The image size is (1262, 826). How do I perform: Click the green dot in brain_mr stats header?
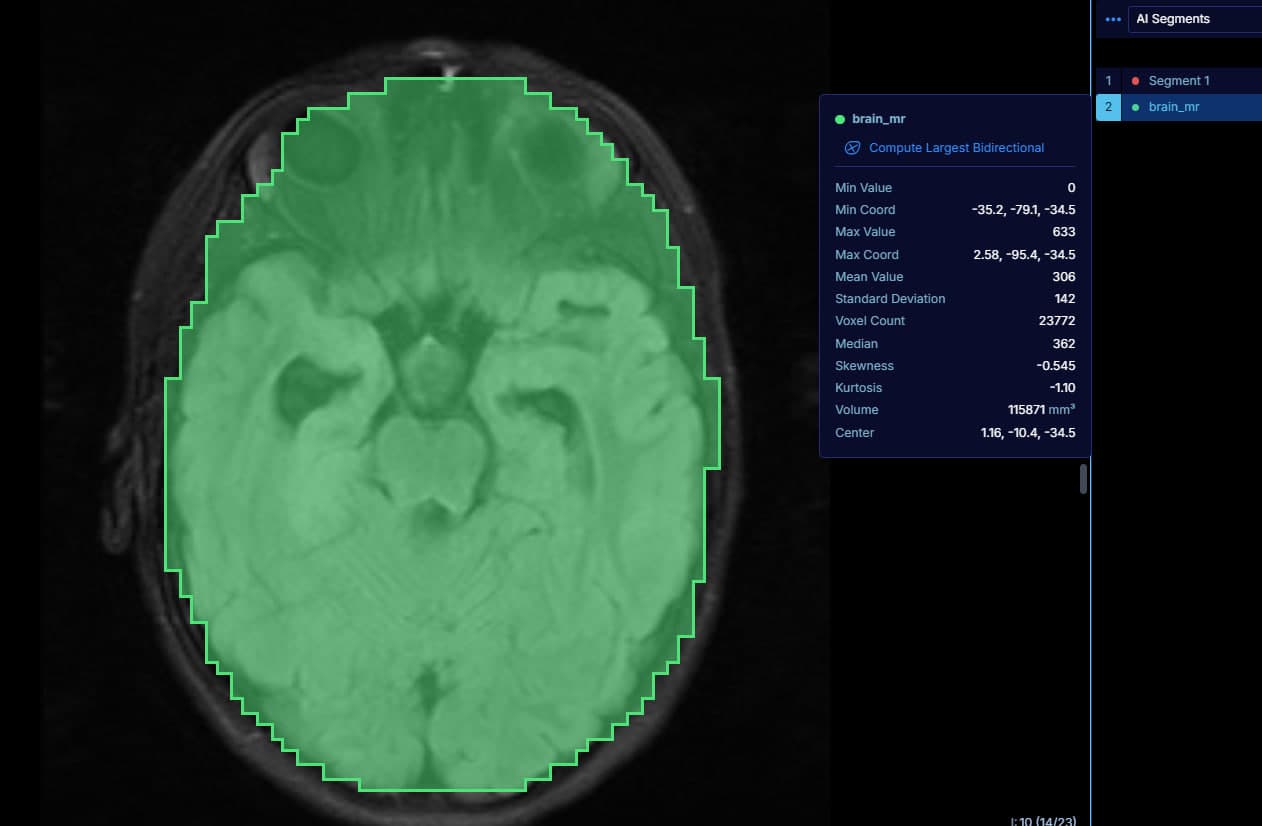[x=840, y=119]
